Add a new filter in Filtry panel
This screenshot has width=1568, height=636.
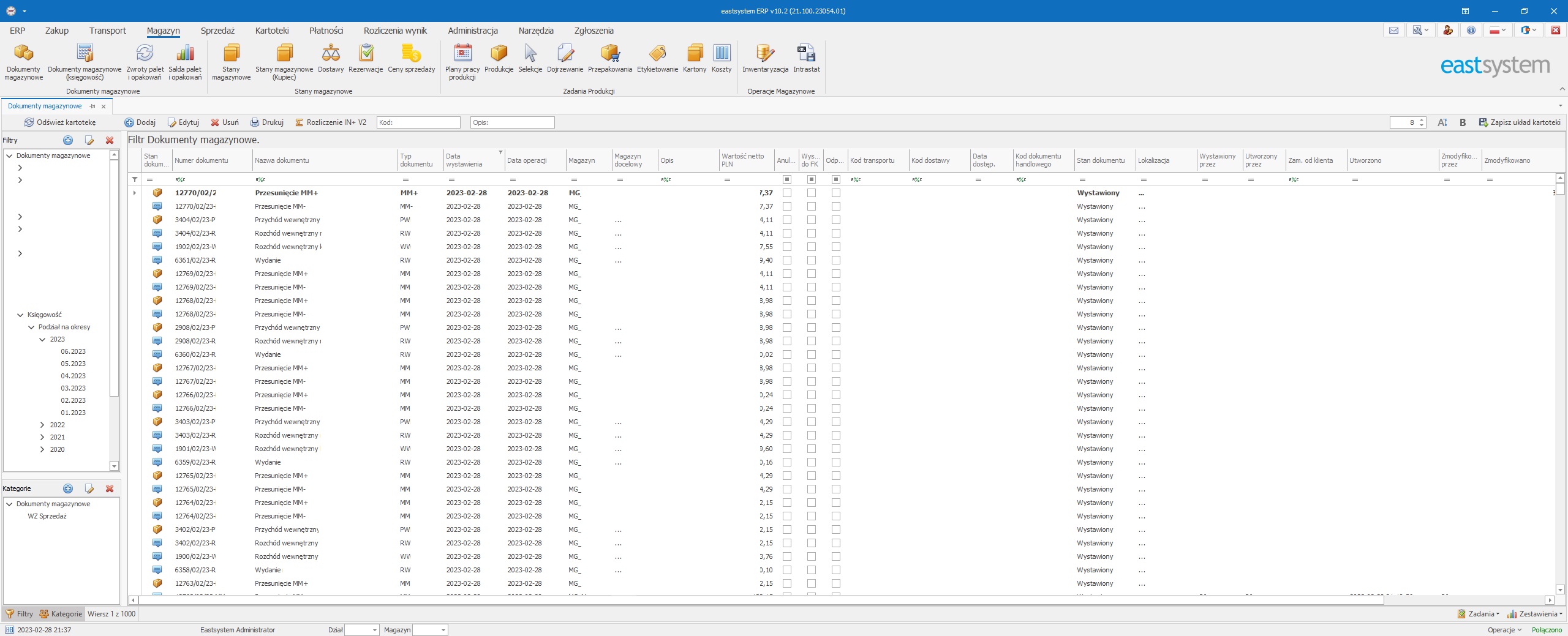tap(68, 140)
